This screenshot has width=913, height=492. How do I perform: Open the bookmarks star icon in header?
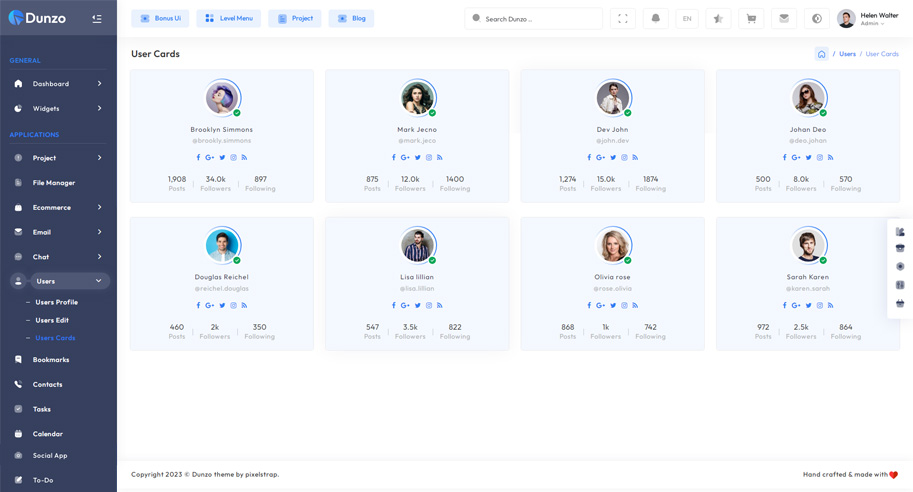click(x=719, y=19)
